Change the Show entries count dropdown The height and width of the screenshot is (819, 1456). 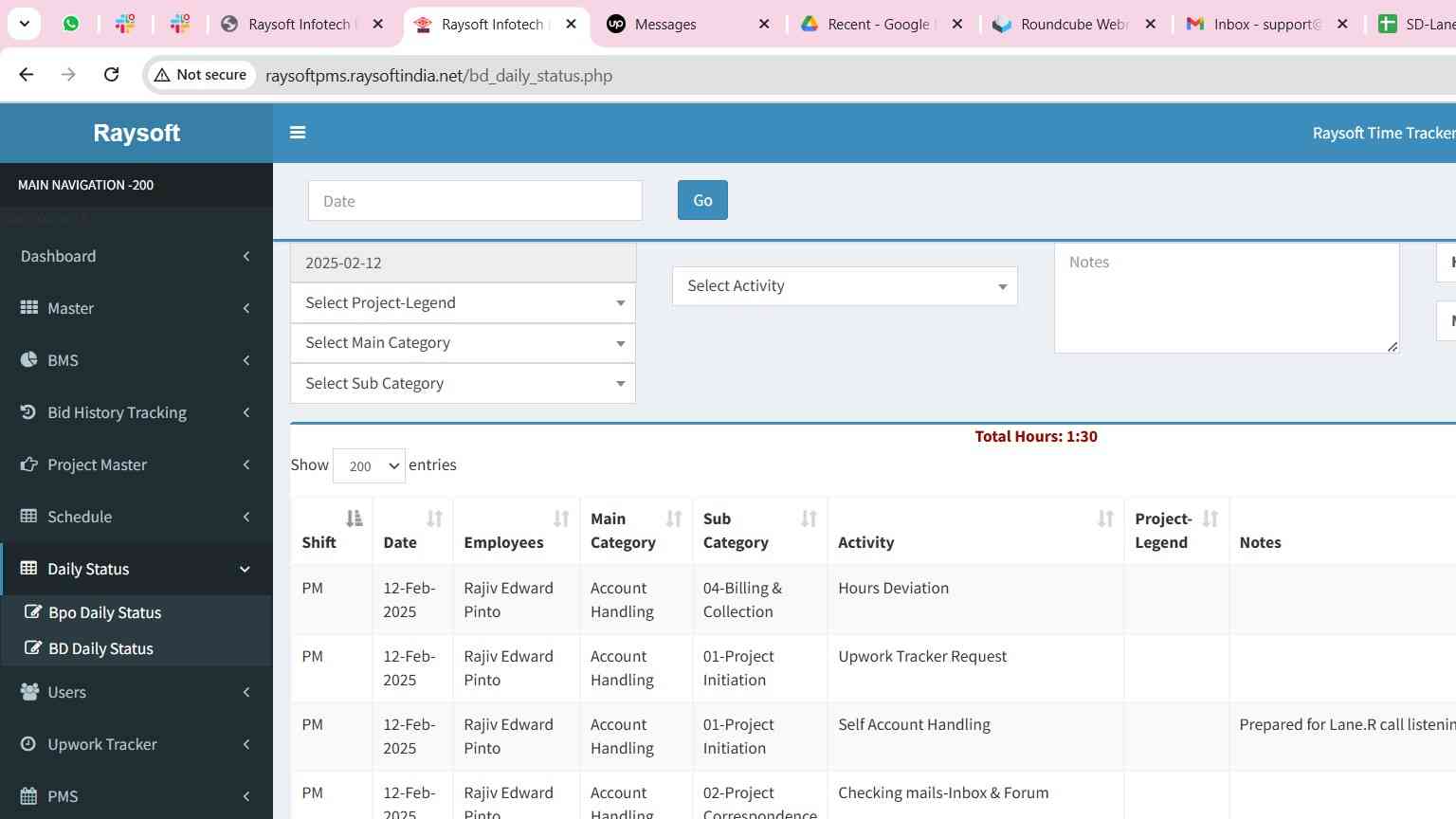tap(369, 465)
